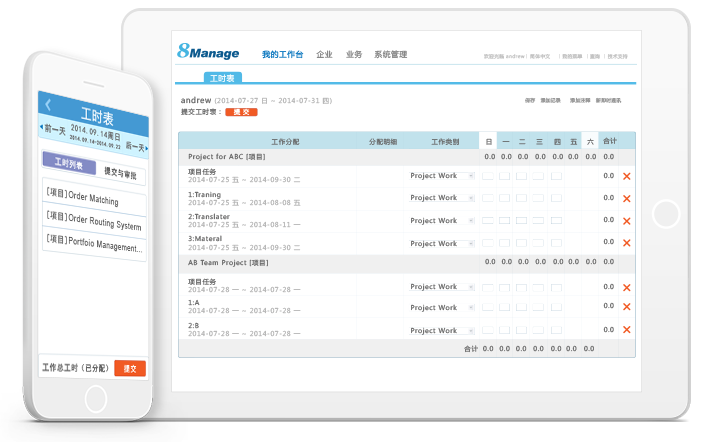704x442 pixels.
Task: Tap the back arrow on phone 工时表 header
Action: pyautogui.click(x=48, y=105)
